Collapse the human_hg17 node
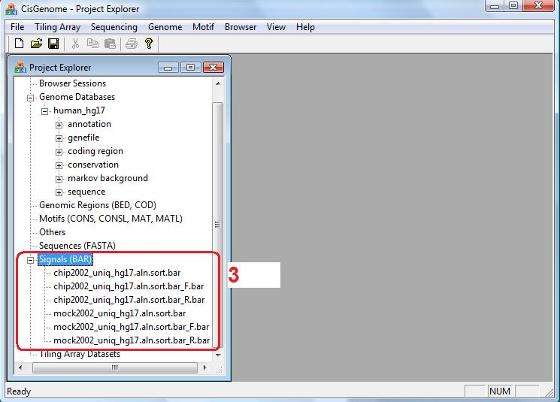The height and width of the screenshot is (402, 560). (45, 111)
